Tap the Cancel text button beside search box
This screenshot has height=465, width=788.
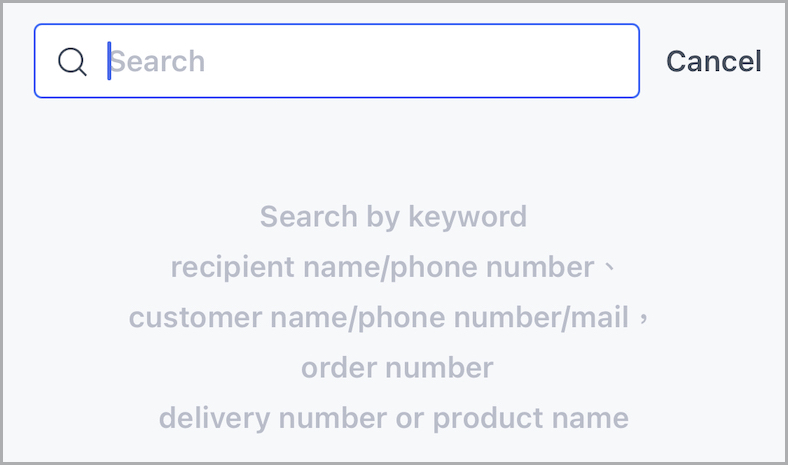point(714,61)
